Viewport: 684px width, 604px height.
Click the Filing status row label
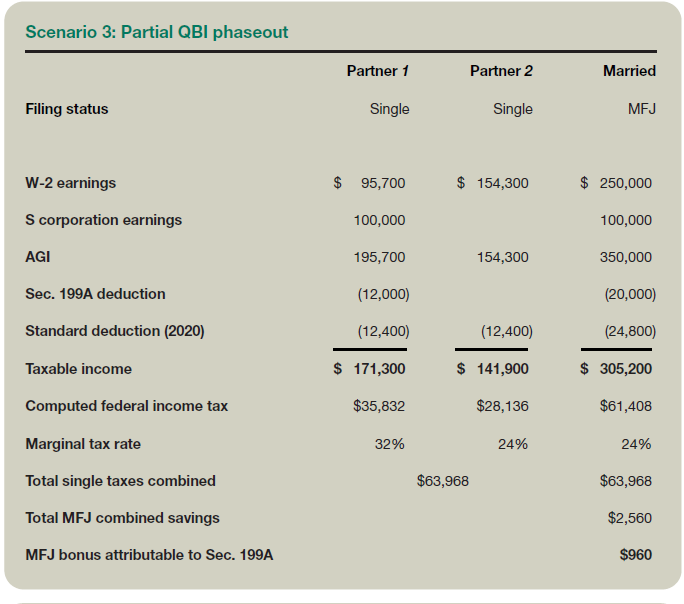point(67,109)
